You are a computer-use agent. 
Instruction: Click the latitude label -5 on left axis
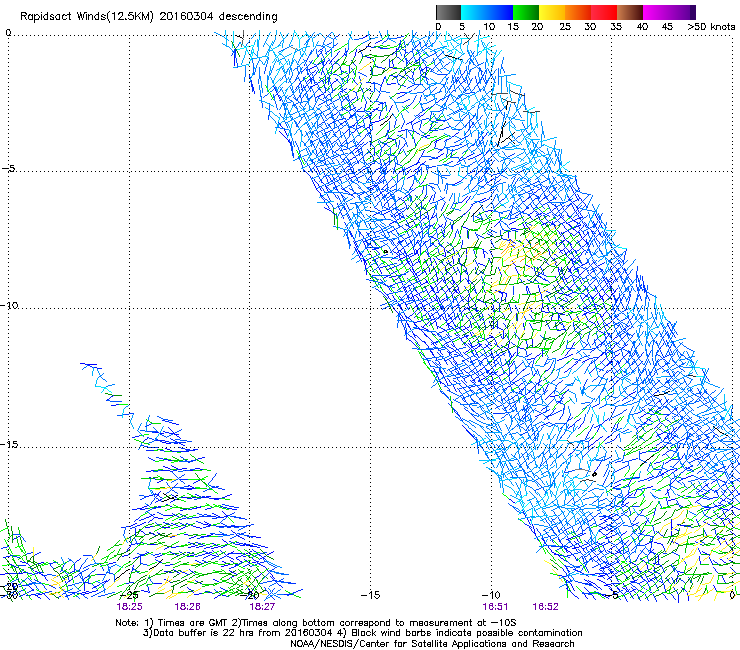[x=8, y=169]
